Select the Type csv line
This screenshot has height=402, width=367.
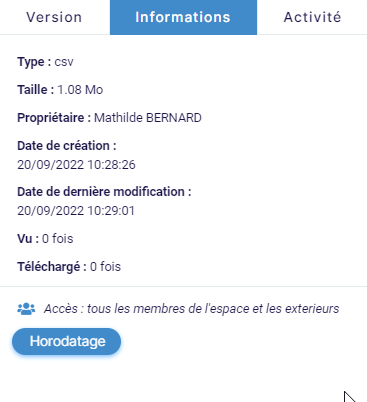coord(45,62)
